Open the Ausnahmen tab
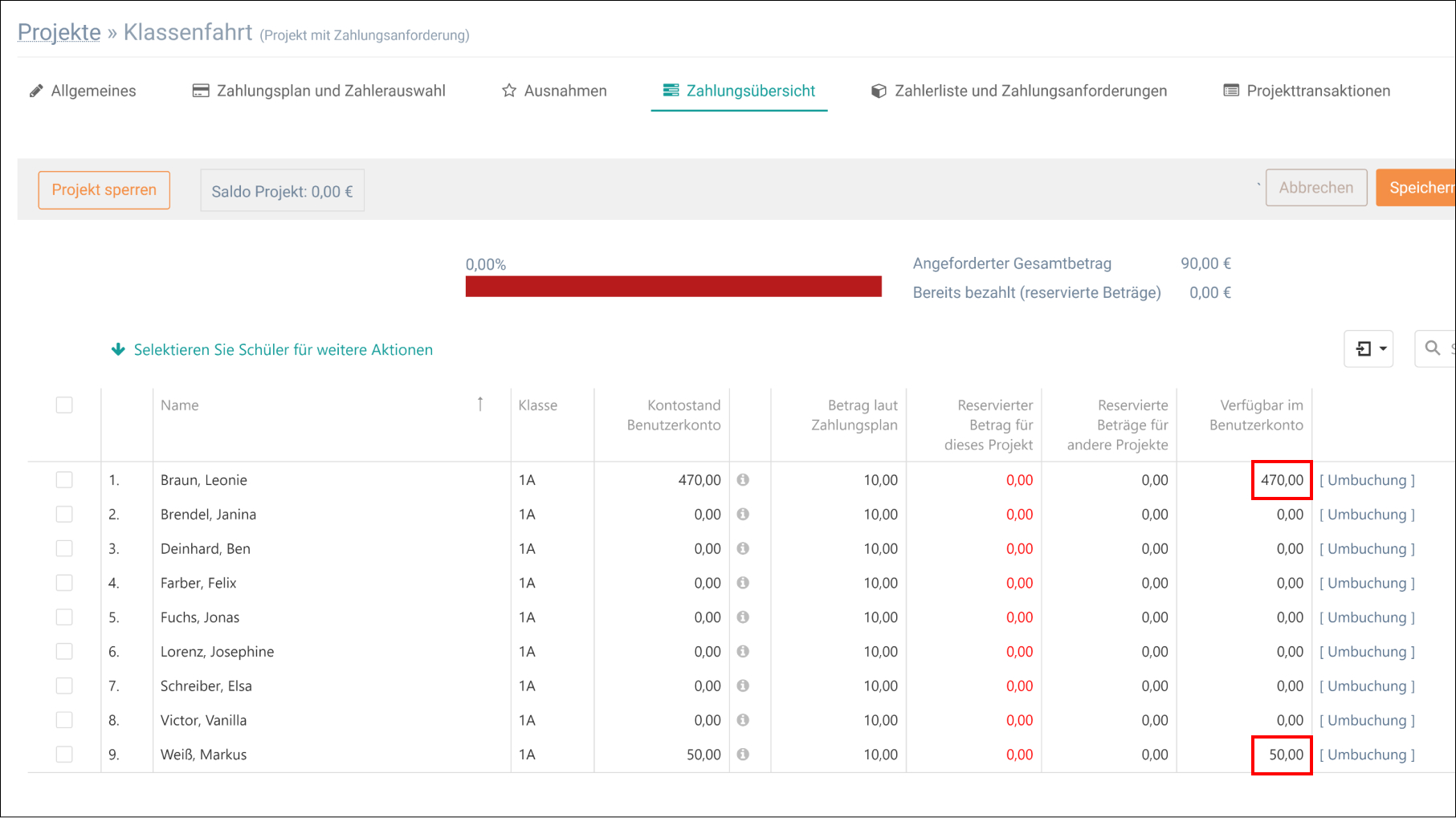Screen dimensions: 1456x818 [x=554, y=91]
